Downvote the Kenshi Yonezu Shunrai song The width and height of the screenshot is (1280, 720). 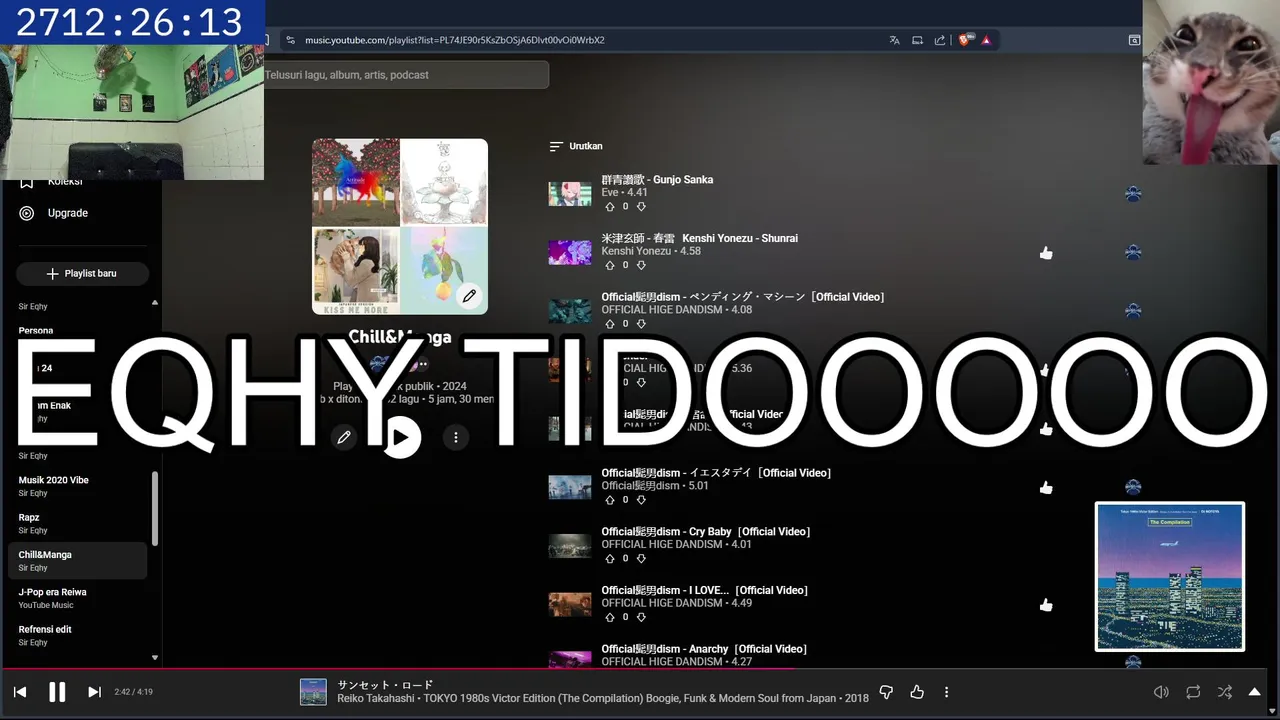(641, 265)
